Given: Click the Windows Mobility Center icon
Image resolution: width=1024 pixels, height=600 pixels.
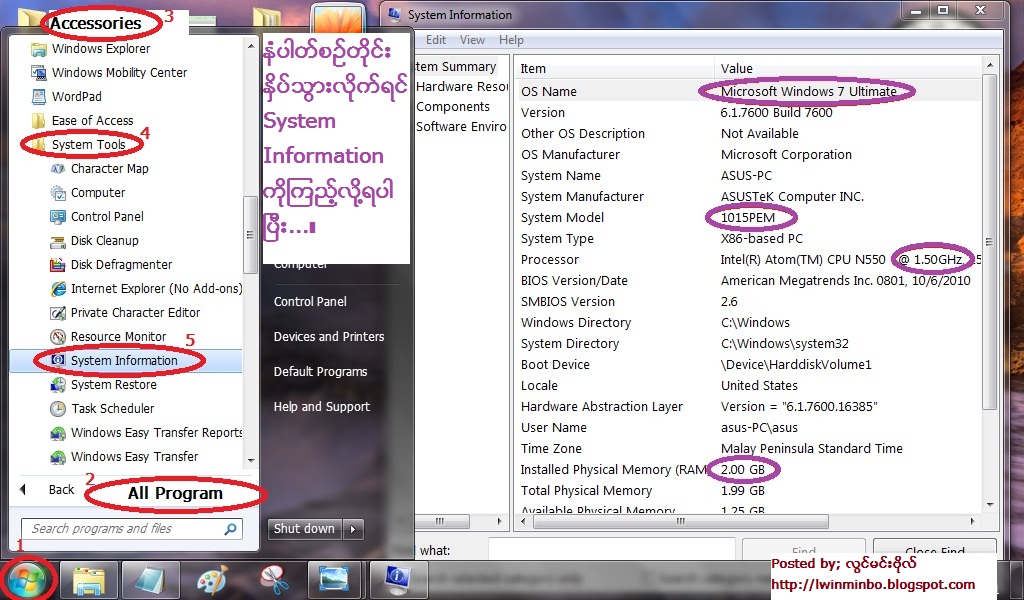Looking at the screenshot, I should click(x=39, y=72).
